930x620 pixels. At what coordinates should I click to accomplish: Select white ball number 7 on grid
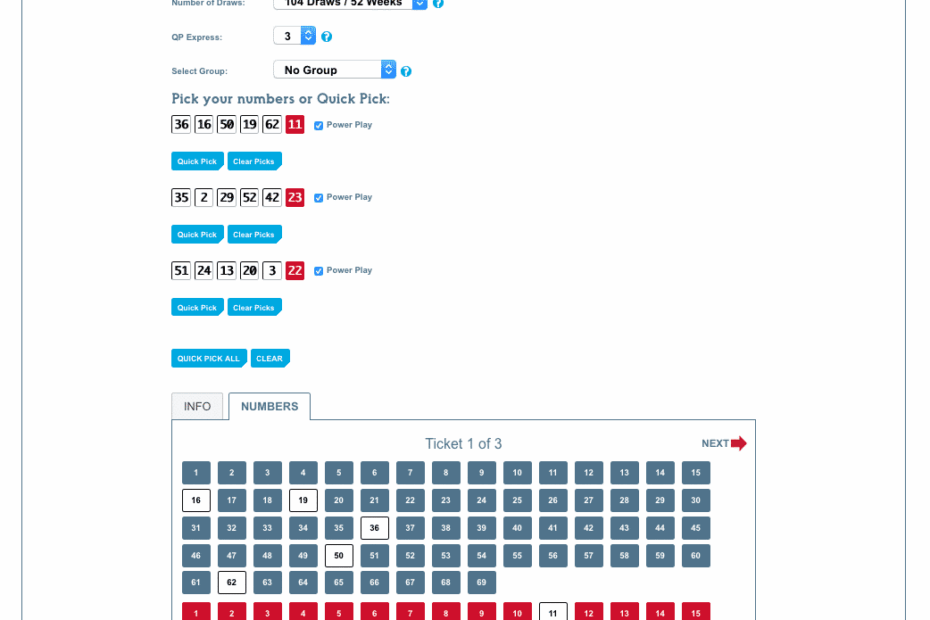410,473
